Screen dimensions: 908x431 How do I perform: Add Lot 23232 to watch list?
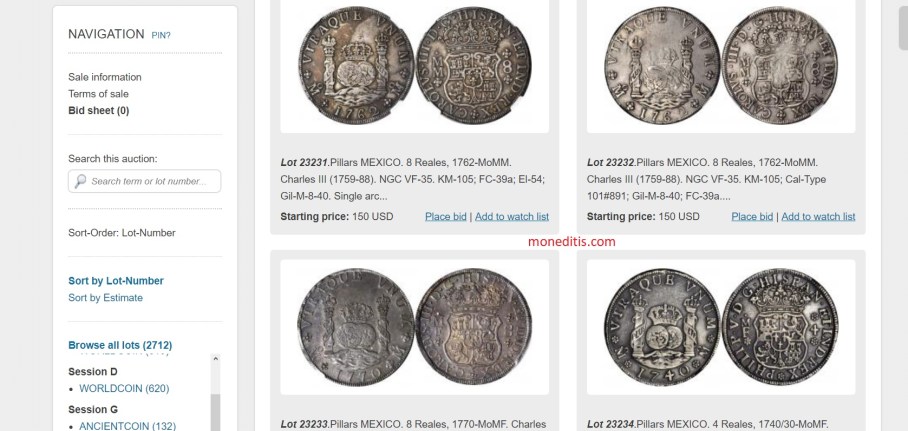click(x=818, y=217)
